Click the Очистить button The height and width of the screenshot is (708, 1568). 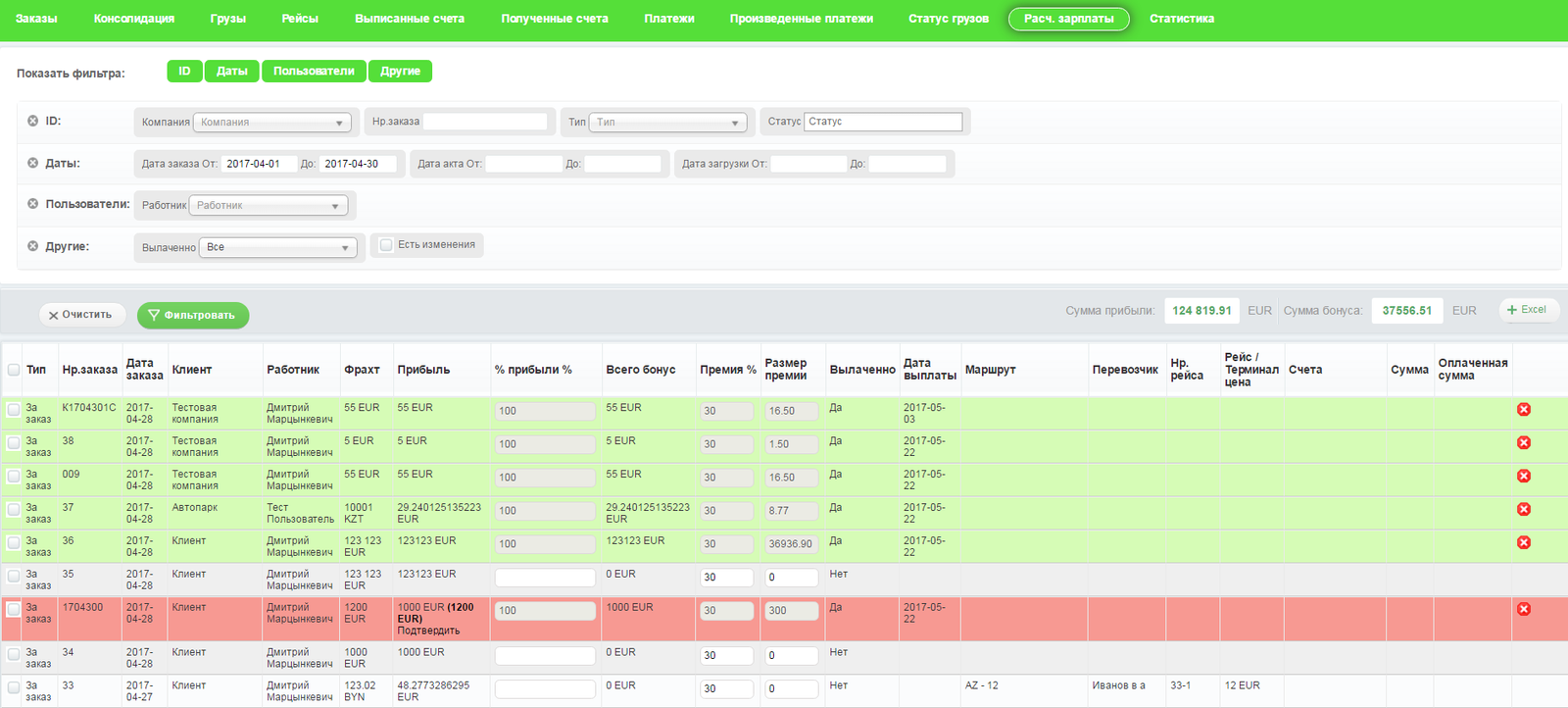point(82,315)
